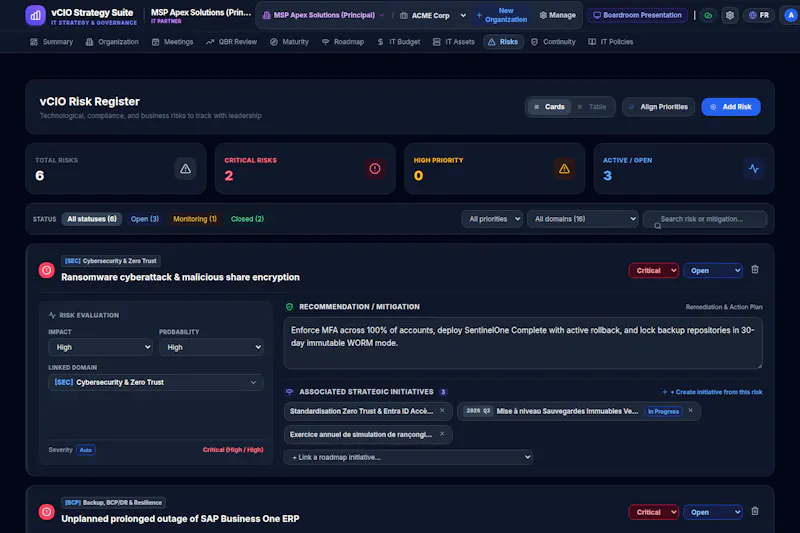This screenshot has height=533, width=800.
Task: Open the QBR Review tab
Action: pyautogui.click(x=232, y=42)
